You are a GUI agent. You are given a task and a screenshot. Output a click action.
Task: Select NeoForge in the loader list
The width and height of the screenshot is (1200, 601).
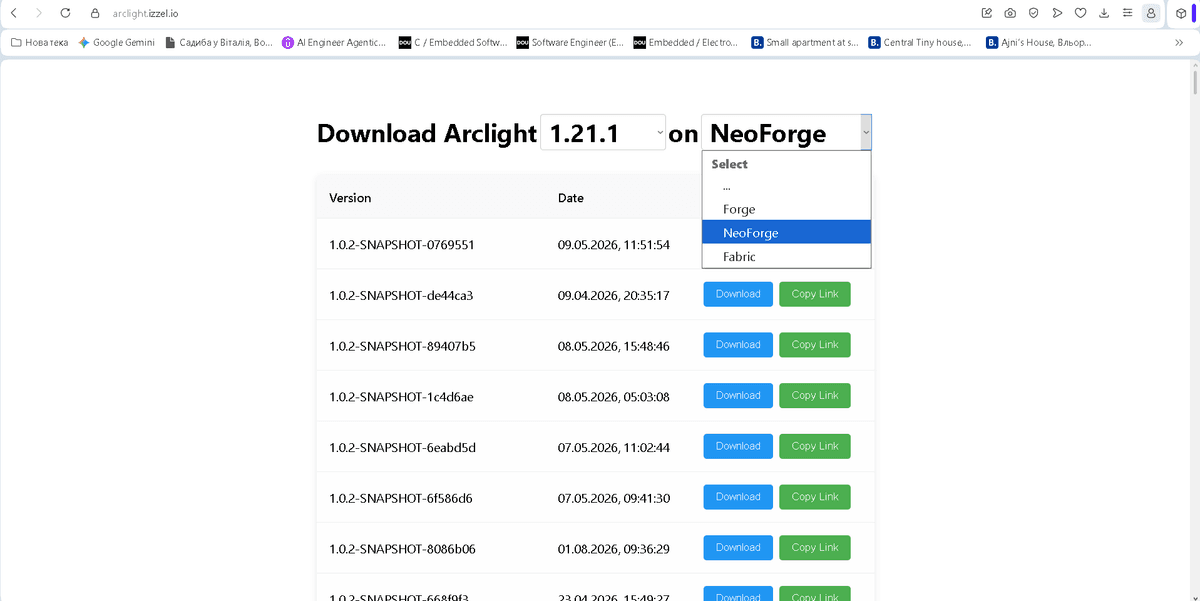[x=786, y=232]
